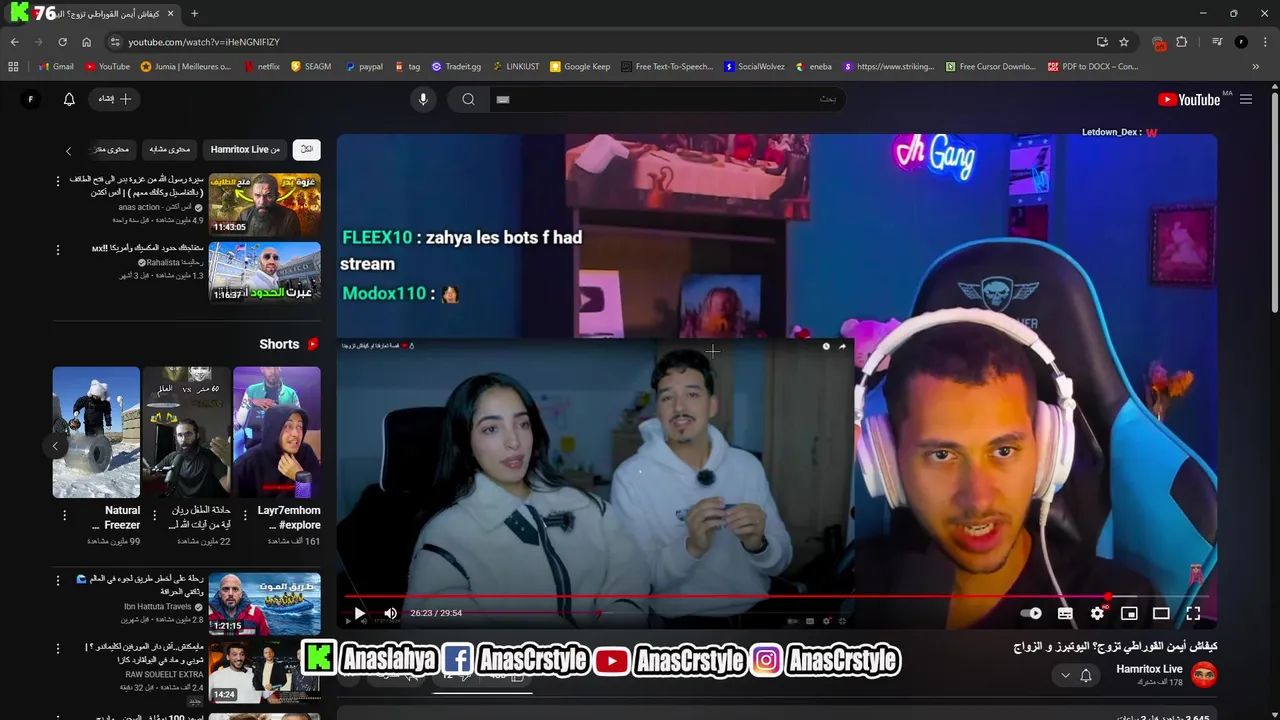Open the Gmail bookmark
Image resolution: width=1280 pixels, height=720 pixels.
pyautogui.click(x=56, y=67)
